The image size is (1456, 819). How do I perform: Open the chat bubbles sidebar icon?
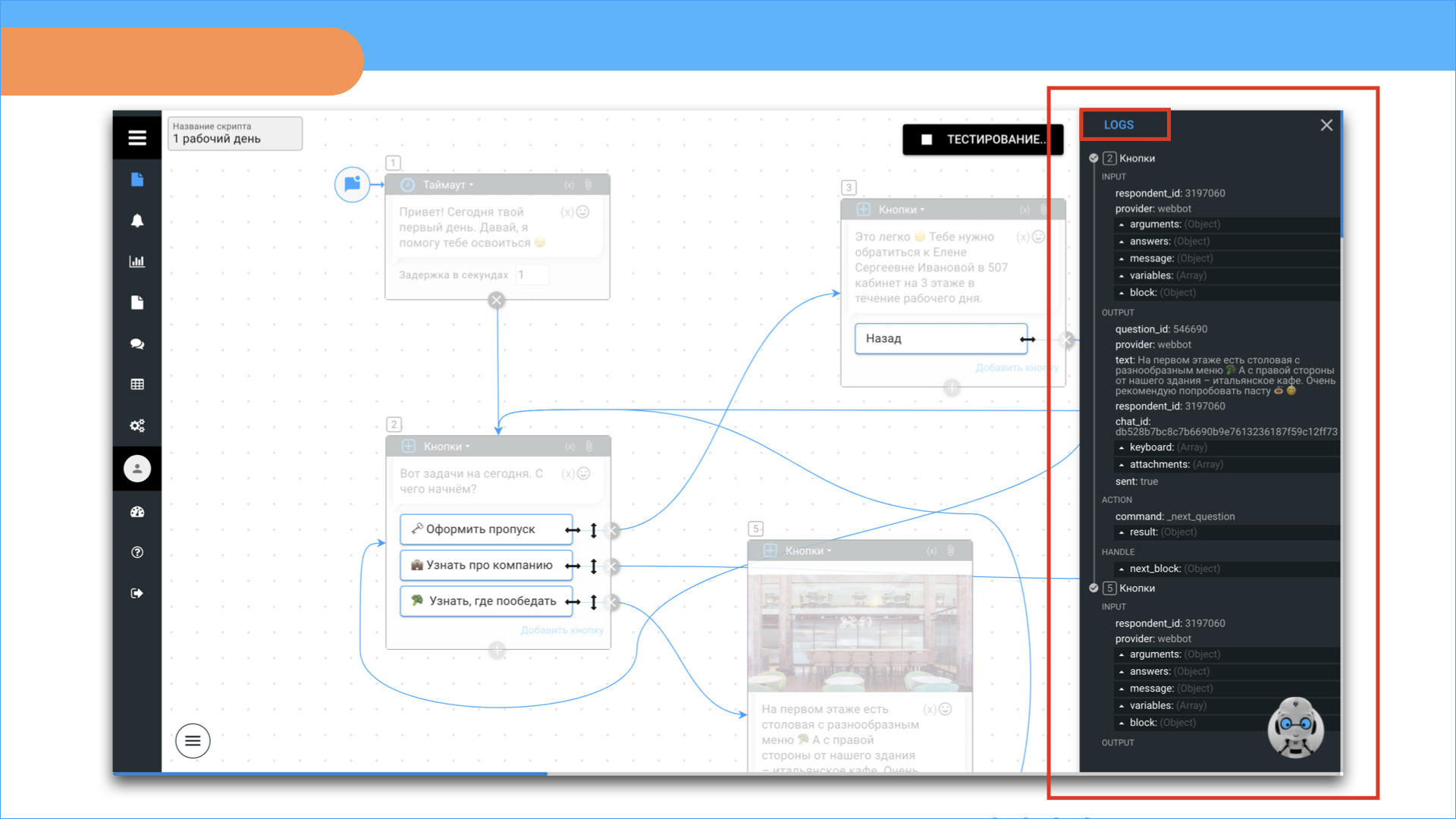(x=137, y=344)
